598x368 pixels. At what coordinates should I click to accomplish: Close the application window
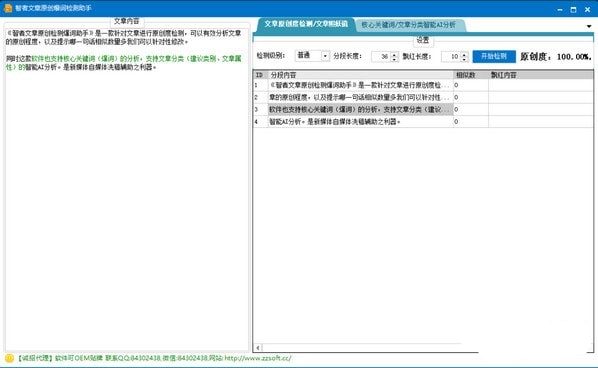click(x=587, y=10)
